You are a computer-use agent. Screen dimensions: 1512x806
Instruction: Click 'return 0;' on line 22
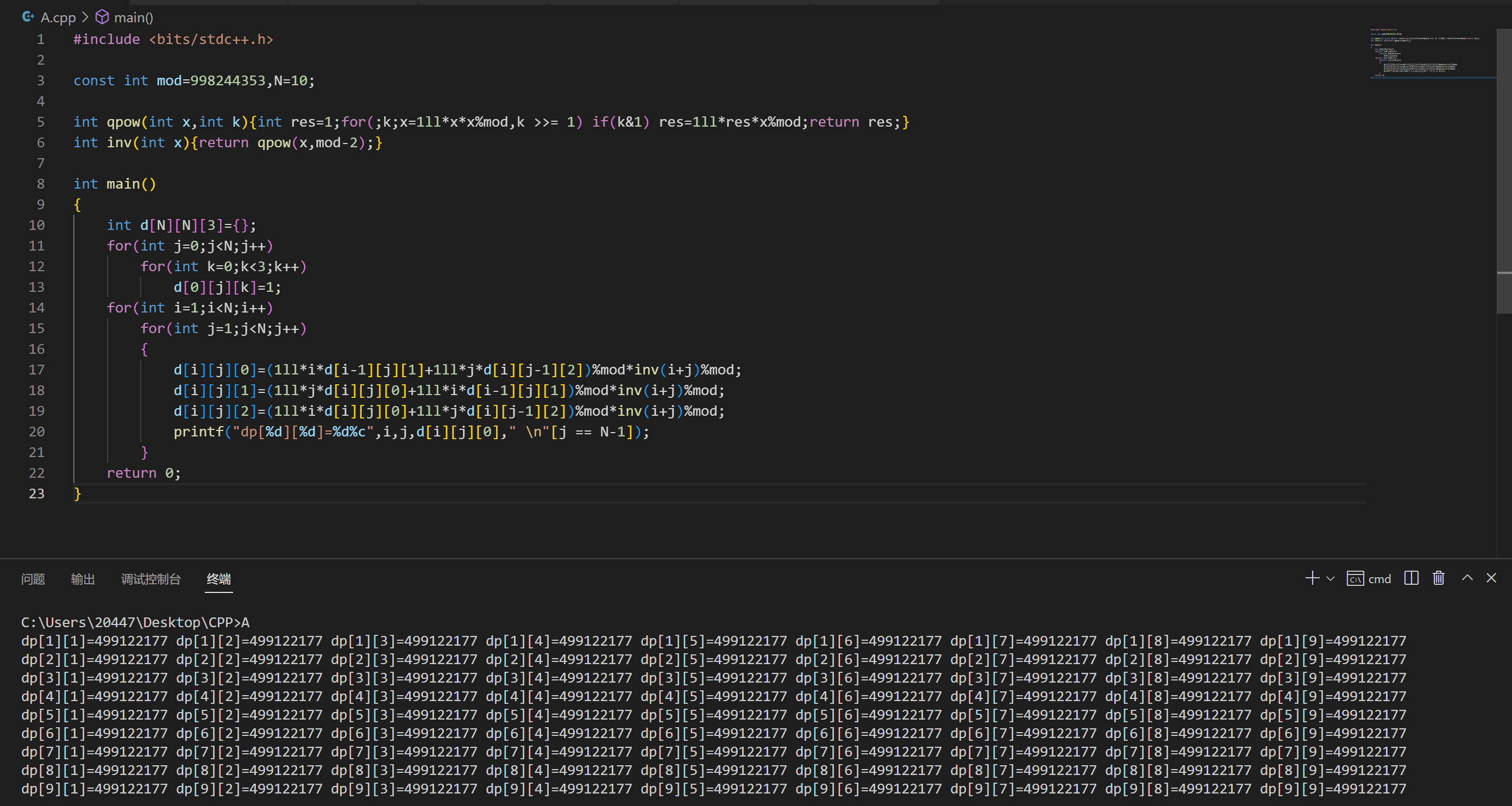point(144,473)
